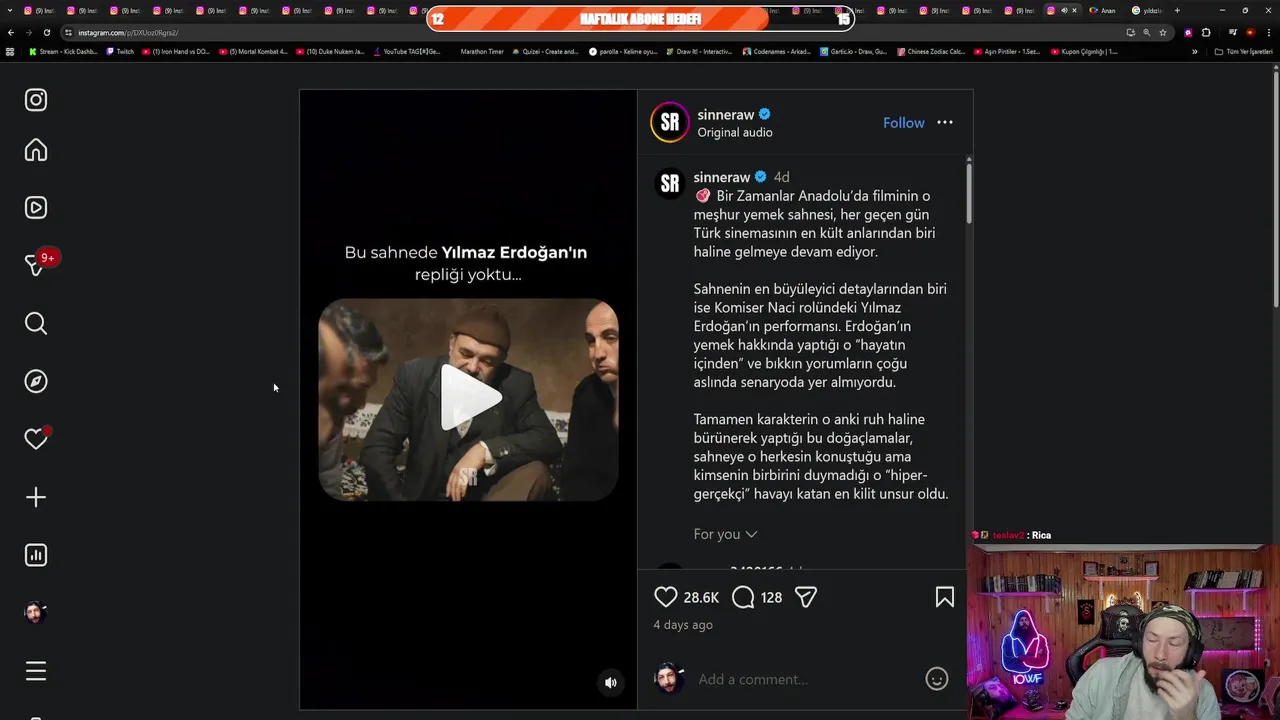This screenshot has height=720, width=1280.
Task: Play the video with the center play button
Action: point(469,398)
